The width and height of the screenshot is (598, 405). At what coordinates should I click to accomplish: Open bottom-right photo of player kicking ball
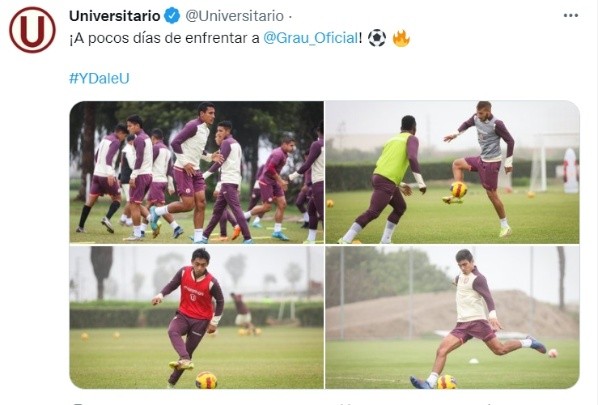(452, 317)
